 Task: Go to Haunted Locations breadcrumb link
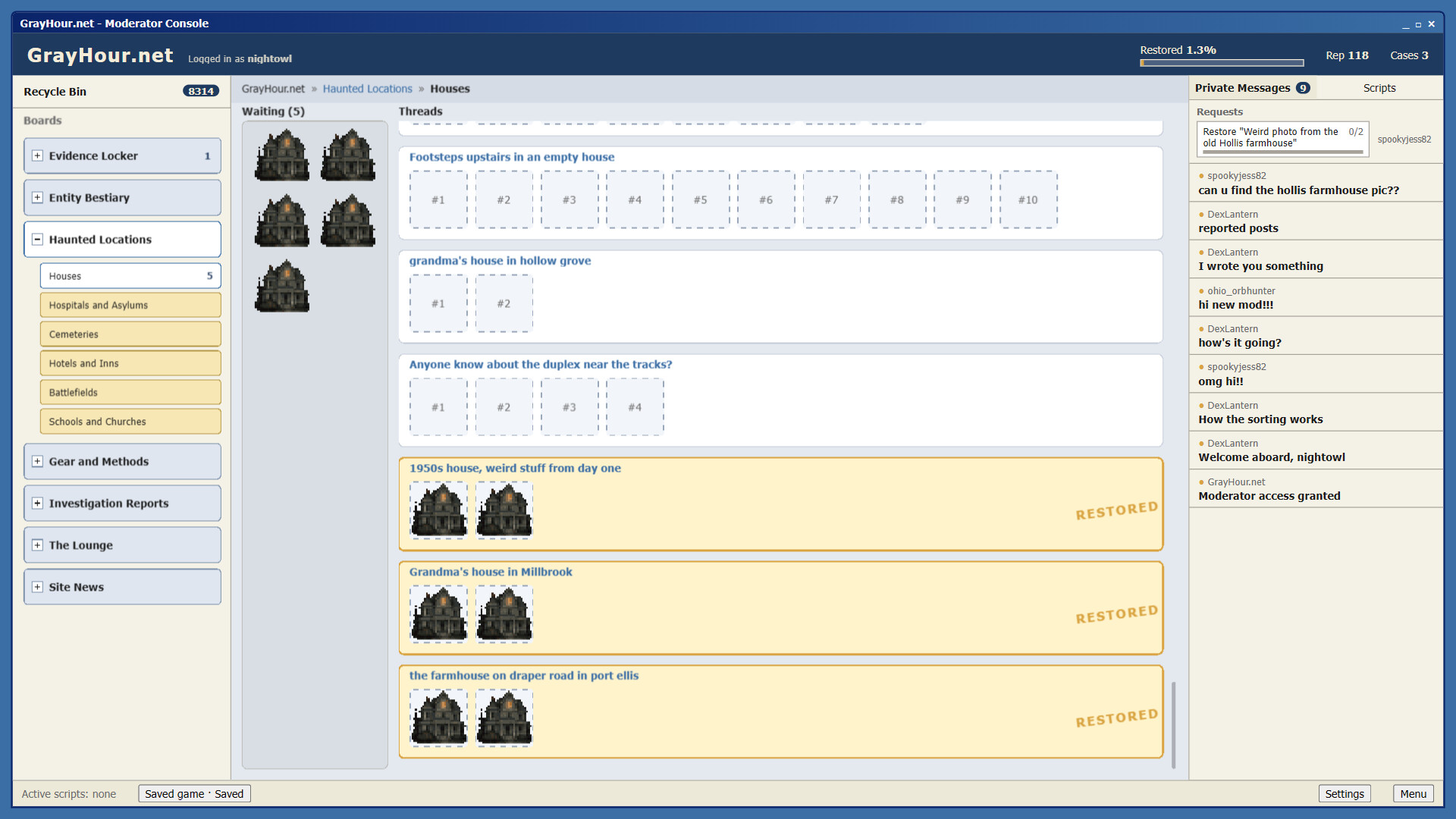point(367,89)
